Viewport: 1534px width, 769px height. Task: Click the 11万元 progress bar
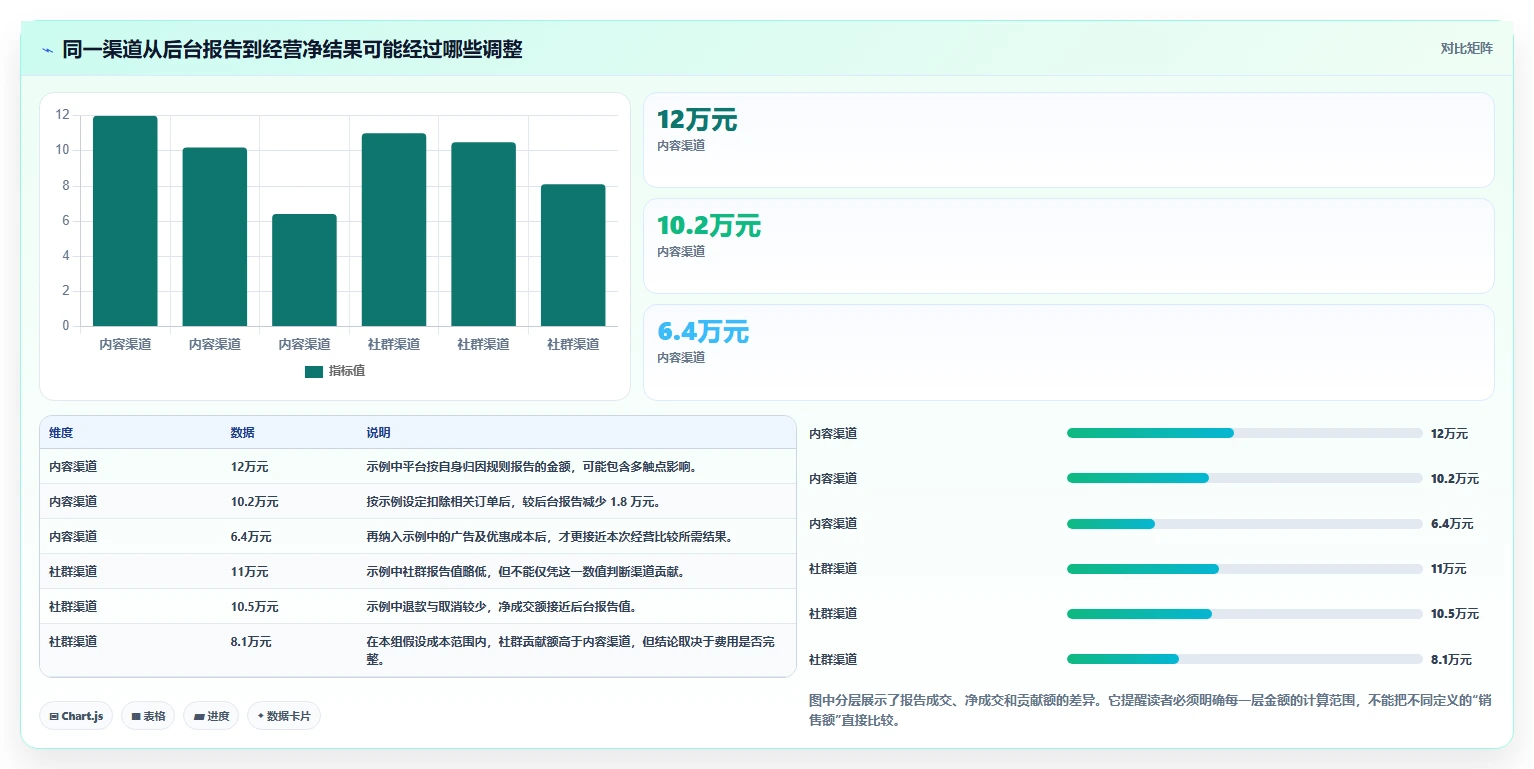tap(1244, 569)
